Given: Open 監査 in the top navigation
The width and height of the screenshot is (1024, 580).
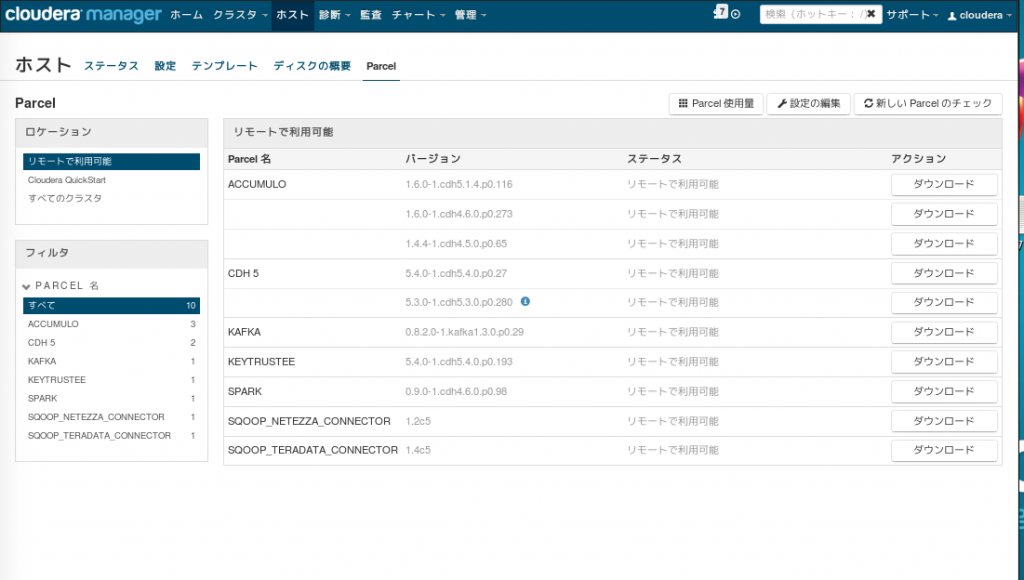Looking at the screenshot, I should (x=371, y=15).
